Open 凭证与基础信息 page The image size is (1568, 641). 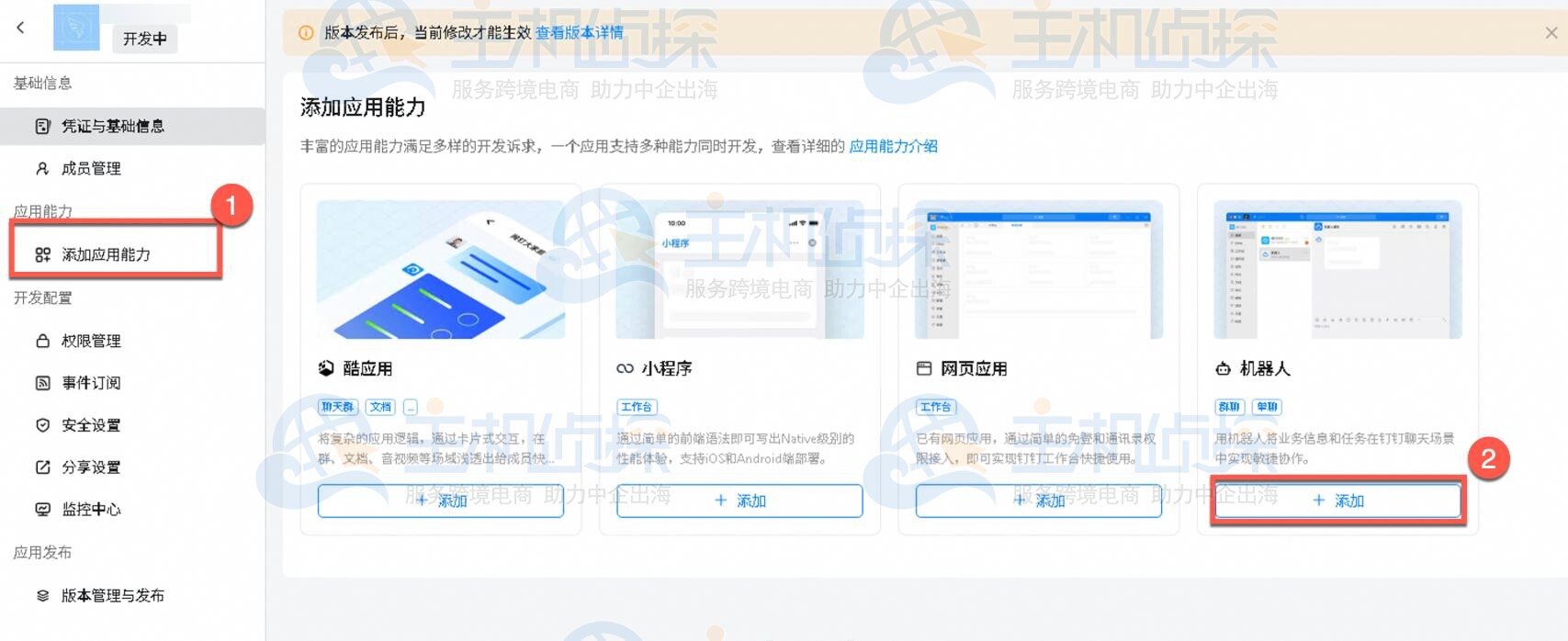coord(132,126)
